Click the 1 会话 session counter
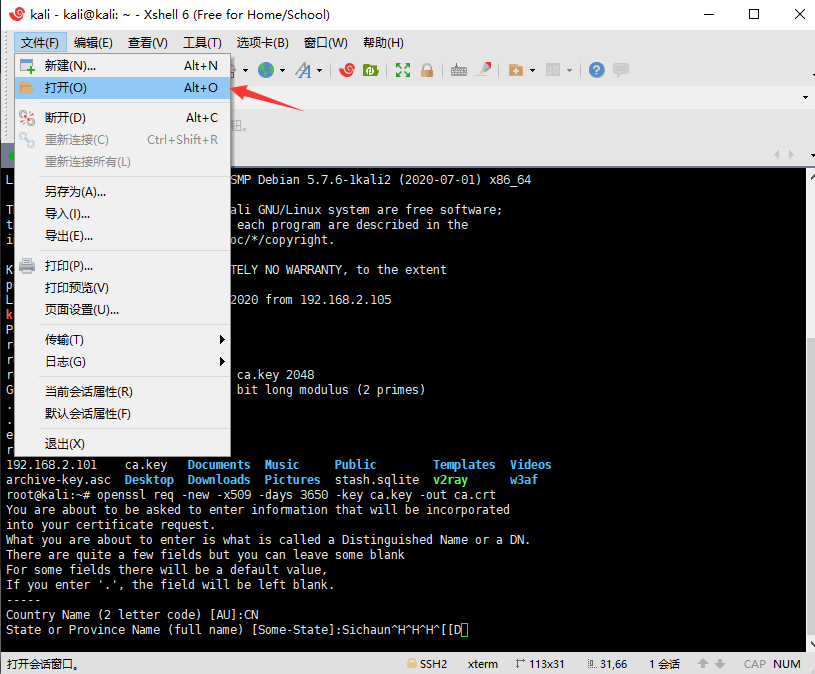This screenshot has height=674, width=815. (x=663, y=663)
